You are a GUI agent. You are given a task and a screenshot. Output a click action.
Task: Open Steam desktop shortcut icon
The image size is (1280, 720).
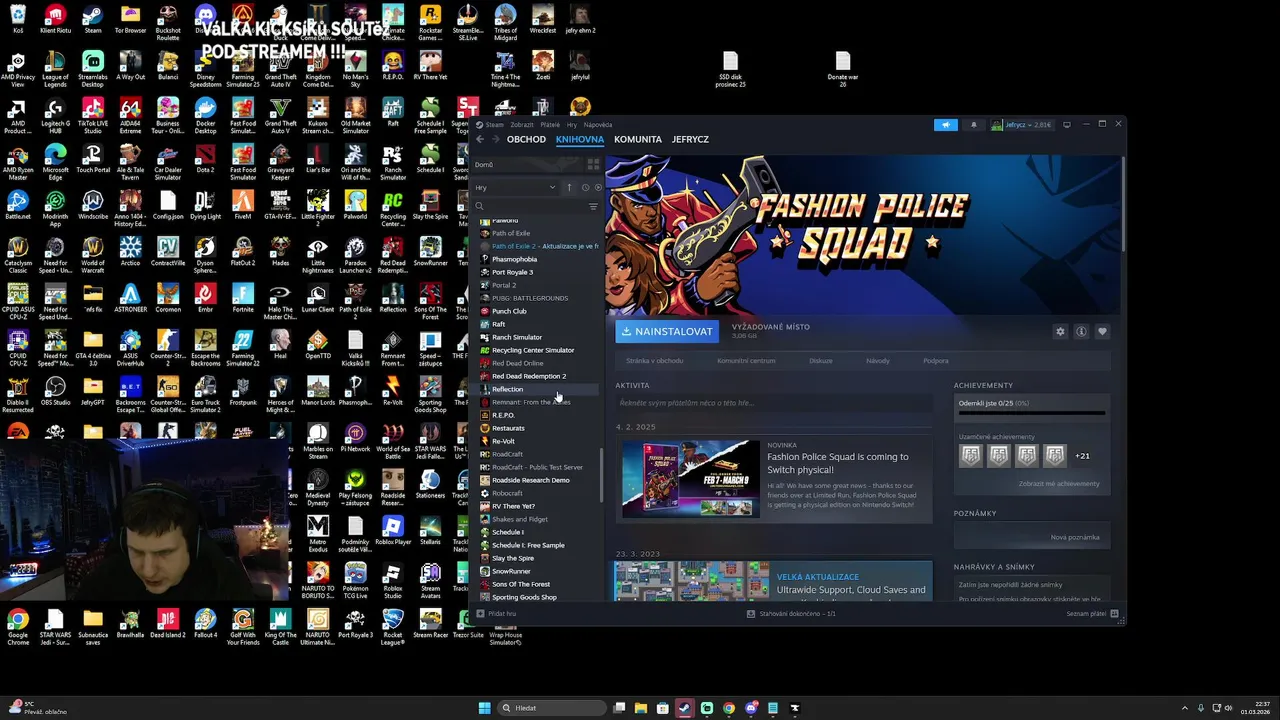coord(93,18)
